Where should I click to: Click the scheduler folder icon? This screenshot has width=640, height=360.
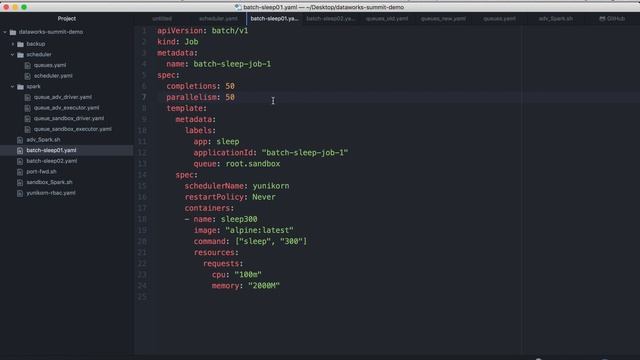point(20,55)
